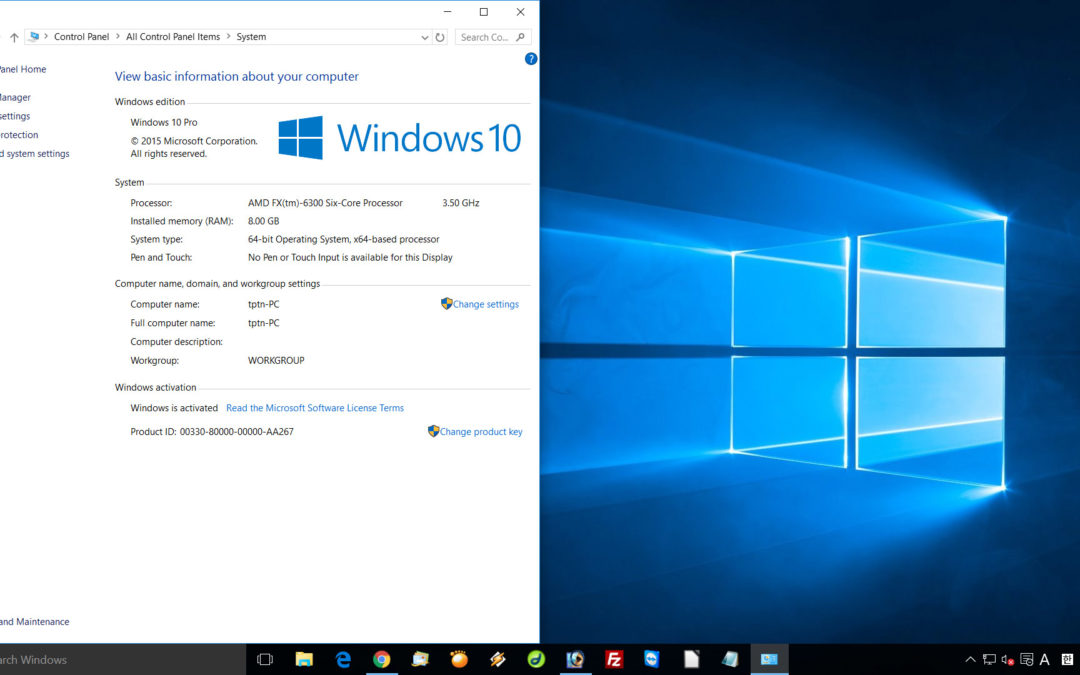The image size is (1080, 675).
Task: Select the processor name text
Action: click(325, 202)
